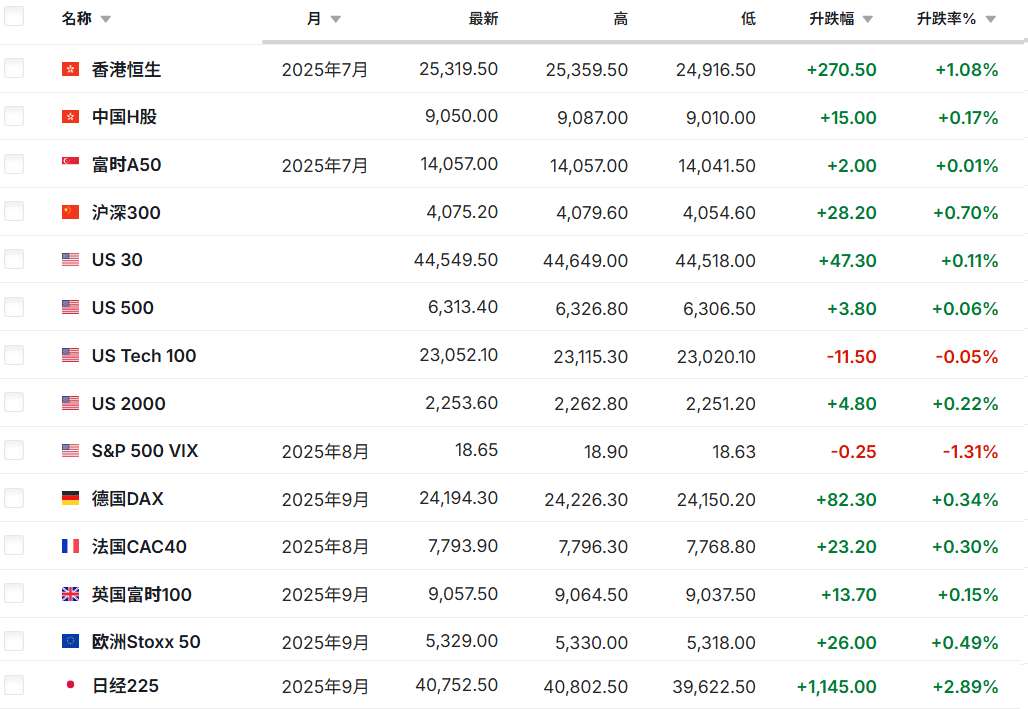The image size is (1028, 709).
Task: Click latest price 25,319.50
Action: (x=458, y=69)
